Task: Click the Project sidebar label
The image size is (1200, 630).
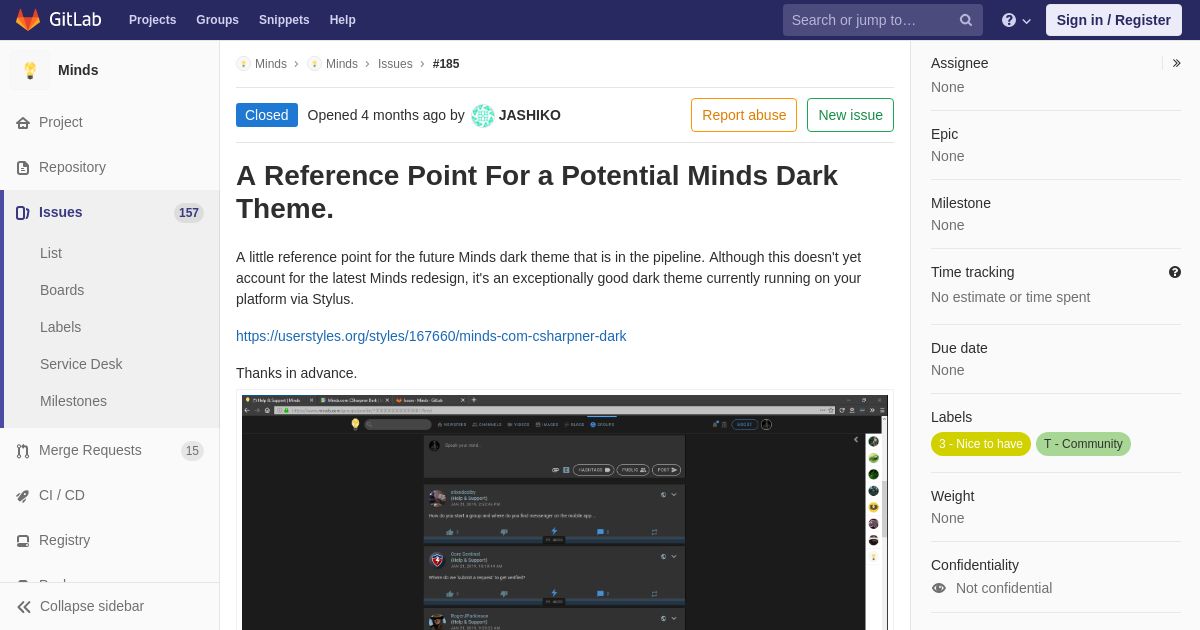Action: point(61,122)
